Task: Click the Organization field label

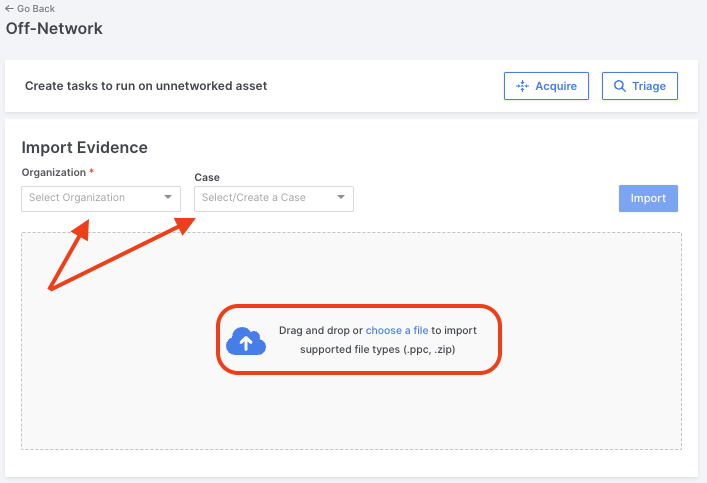Action: (x=54, y=172)
